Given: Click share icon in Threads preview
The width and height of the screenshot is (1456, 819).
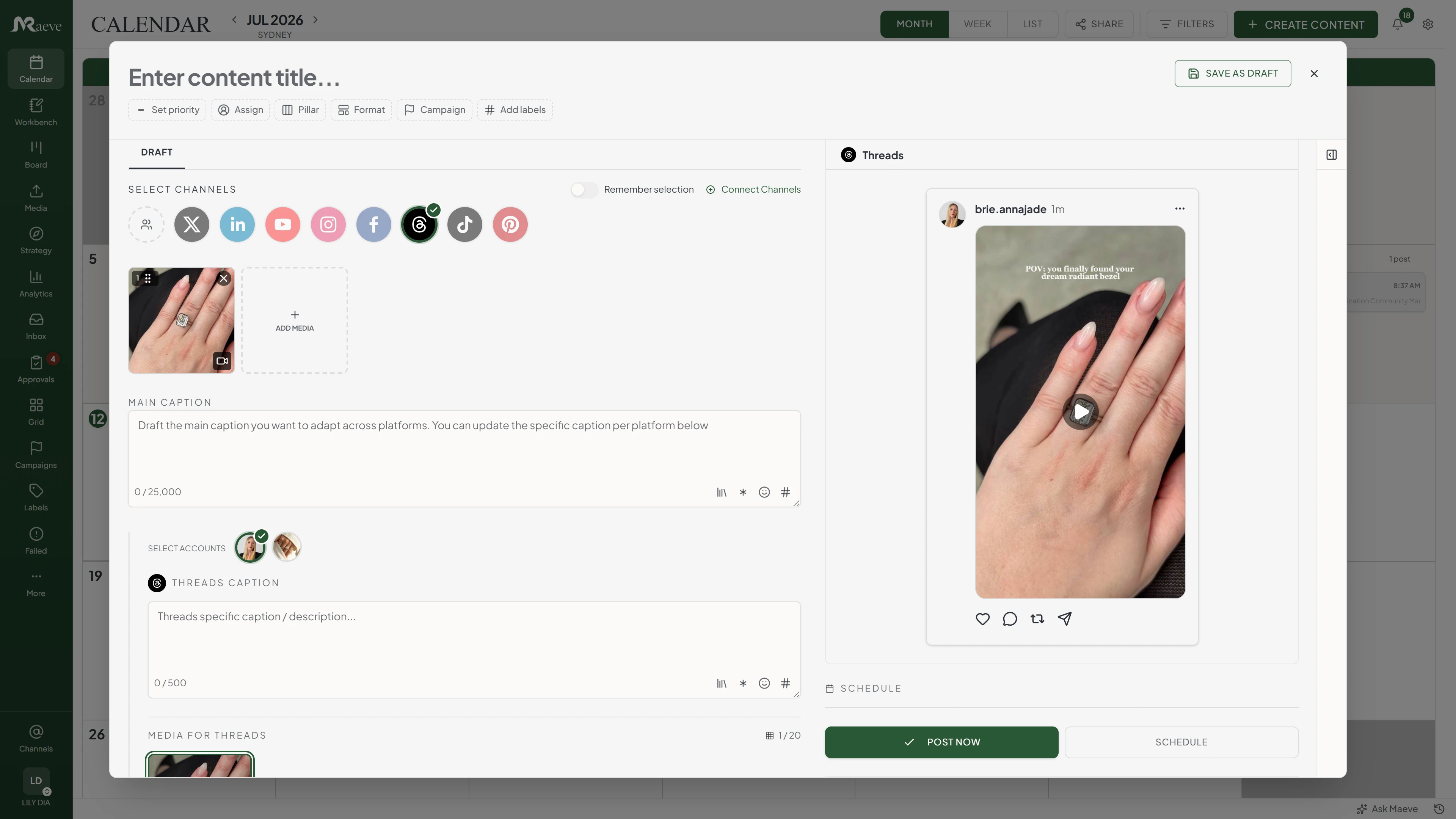Looking at the screenshot, I should click(1065, 619).
